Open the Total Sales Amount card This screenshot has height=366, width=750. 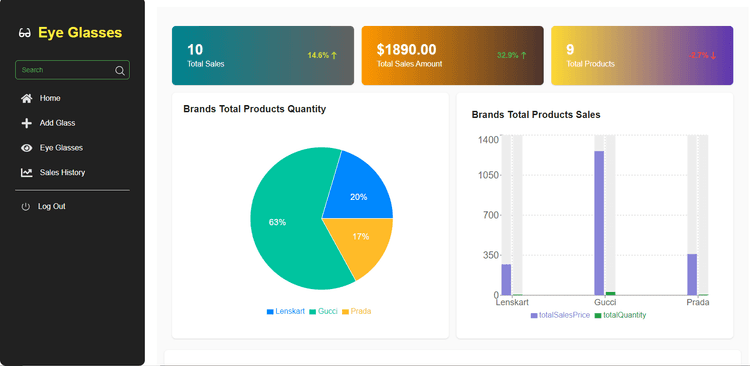[452, 55]
